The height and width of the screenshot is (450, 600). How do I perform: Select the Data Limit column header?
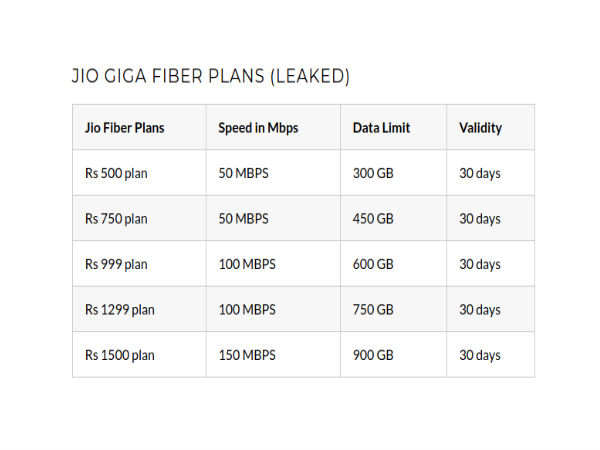pos(381,128)
